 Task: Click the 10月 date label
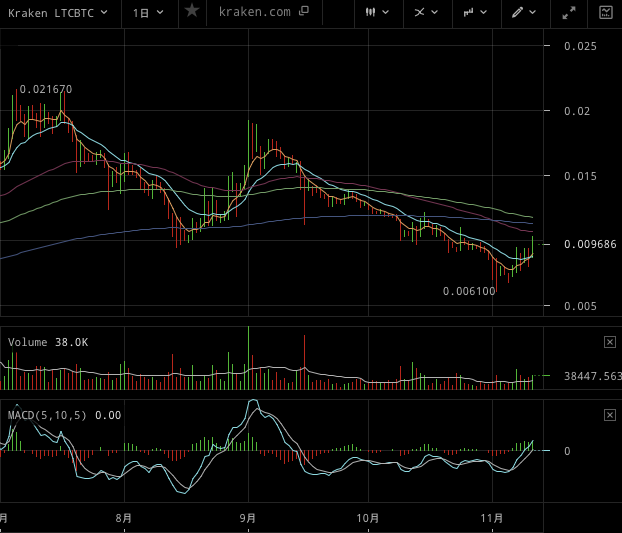coord(368,518)
